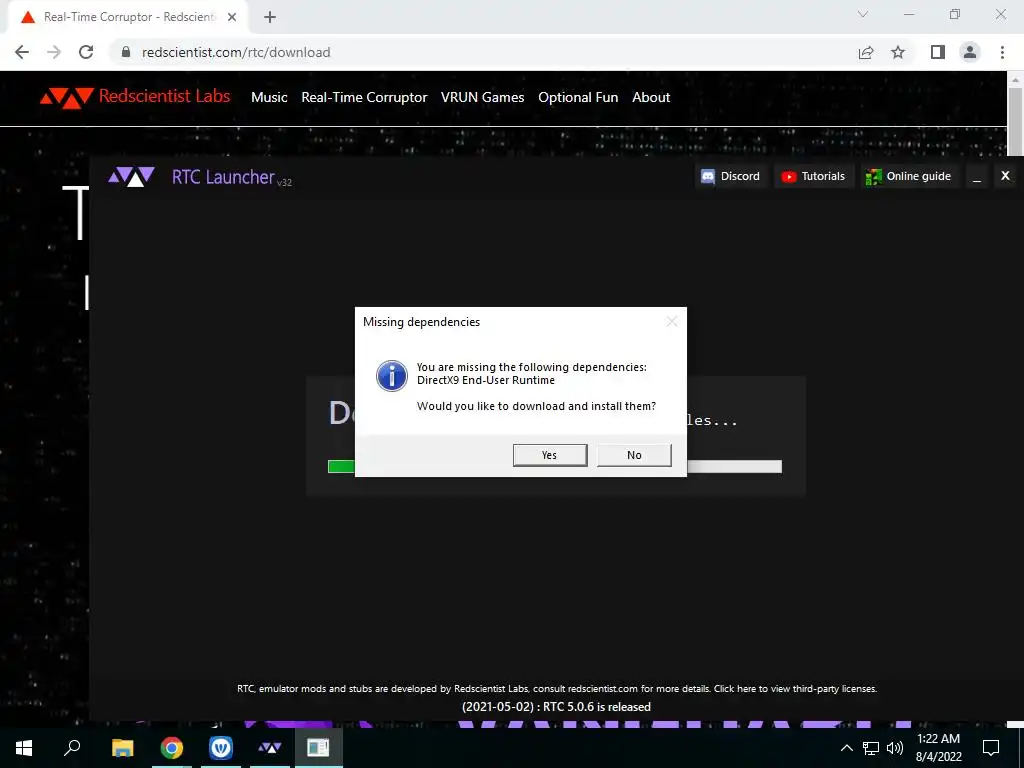Click the last active taskbar app icon
This screenshot has height=768, width=1024.
tap(319, 748)
